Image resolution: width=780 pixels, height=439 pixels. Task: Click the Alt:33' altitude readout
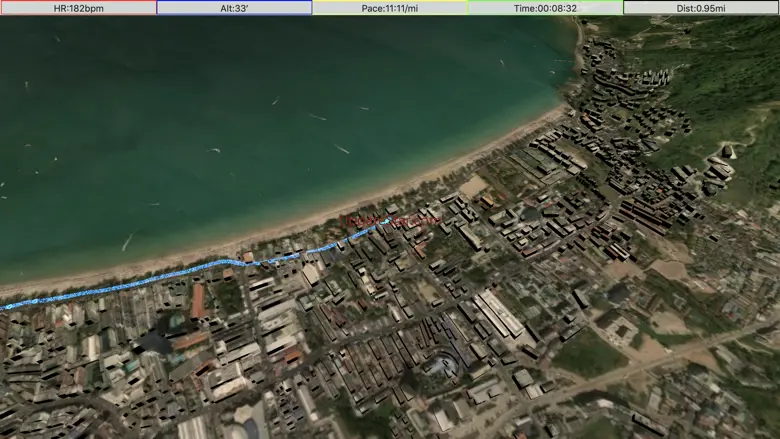click(x=234, y=8)
